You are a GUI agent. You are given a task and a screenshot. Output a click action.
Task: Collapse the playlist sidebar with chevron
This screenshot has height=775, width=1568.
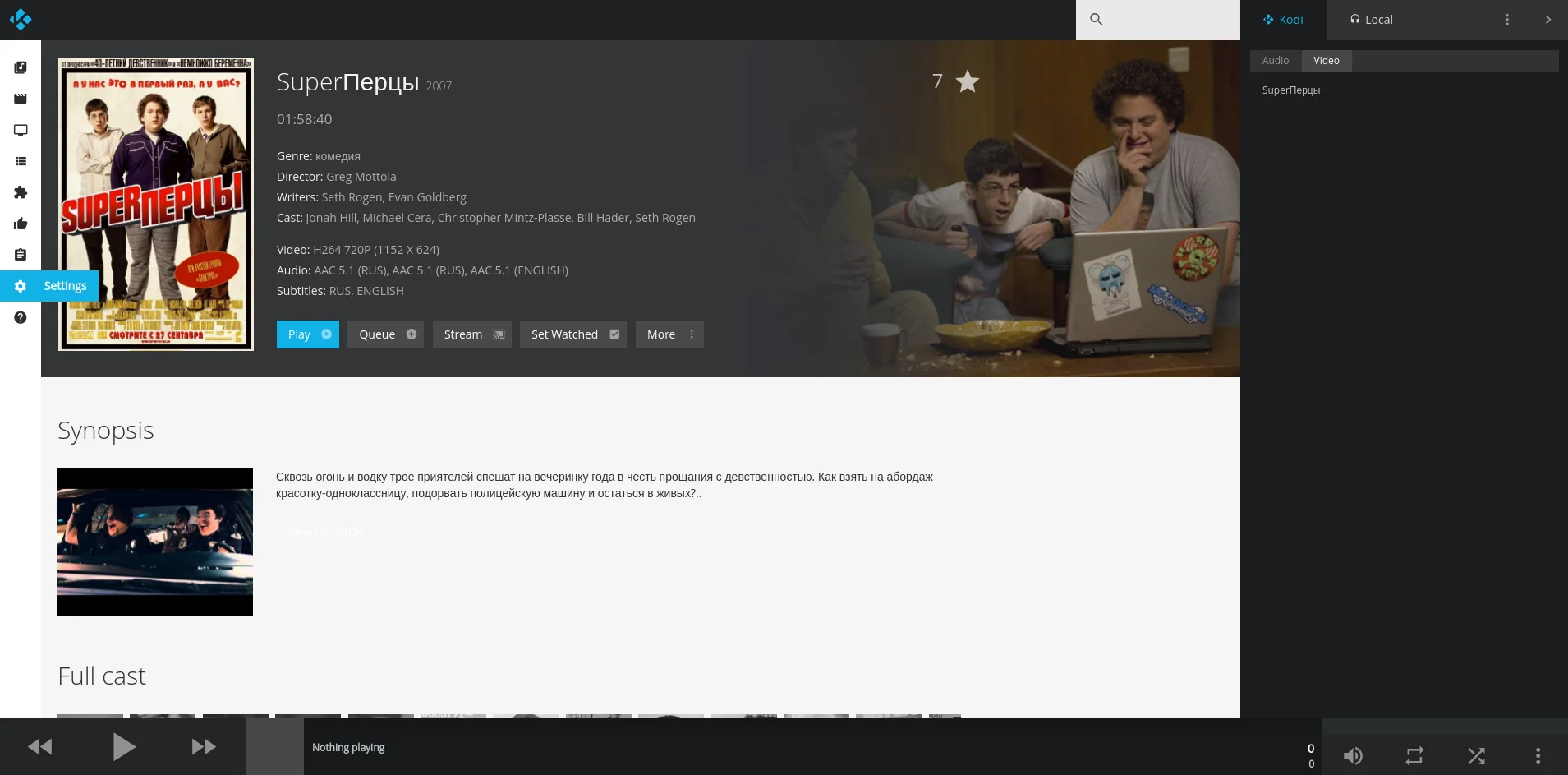point(1547,20)
